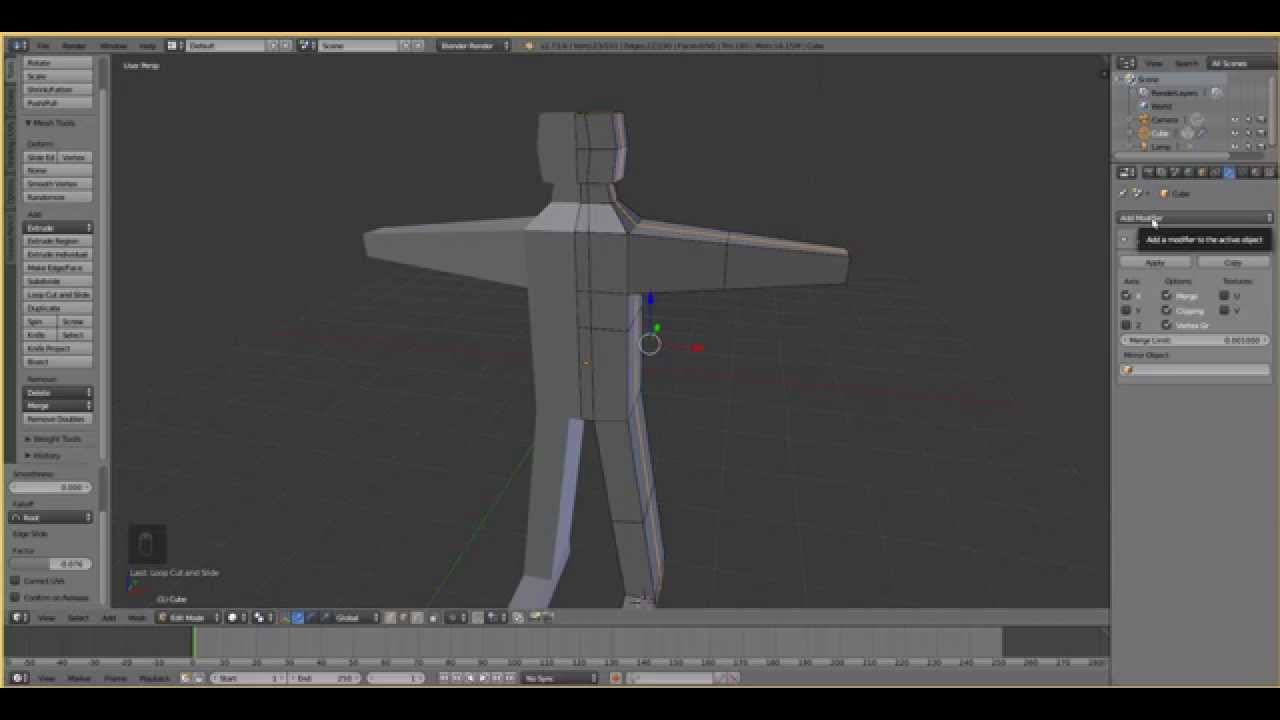Open the Add Modifier dropdown
The width and height of the screenshot is (1280, 720).
point(1195,218)
